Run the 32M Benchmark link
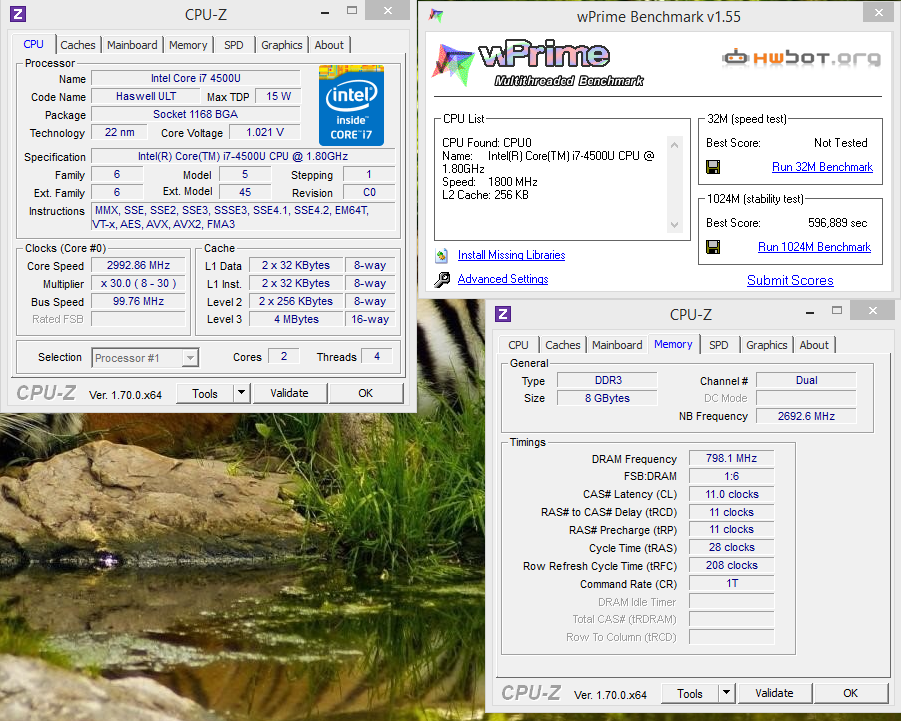901x721 pixels. point(822,167)
